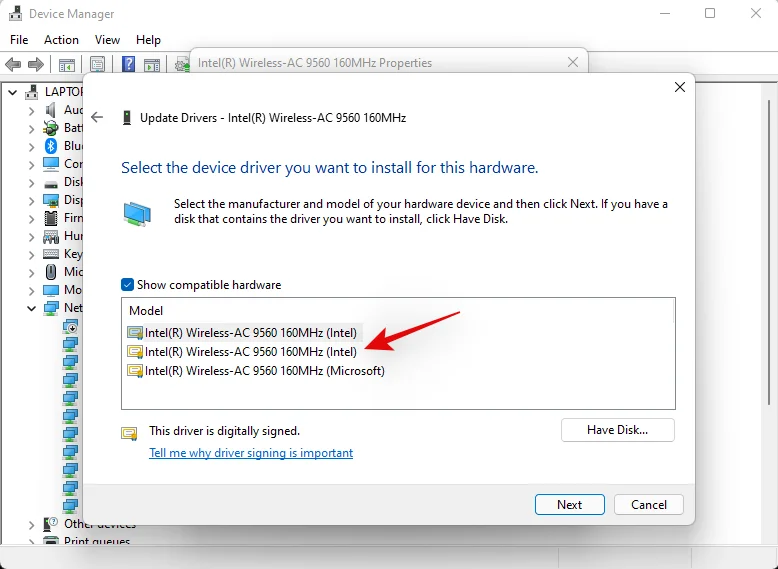
Task: Expand the Other devices node
Action: [31, 524]
